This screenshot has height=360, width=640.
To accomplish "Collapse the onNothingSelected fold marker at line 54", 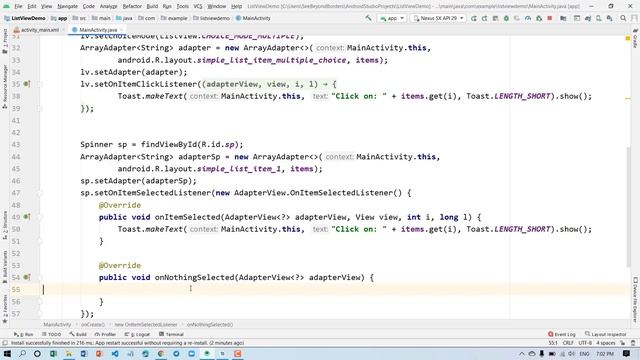I will (x=40, y=278).
